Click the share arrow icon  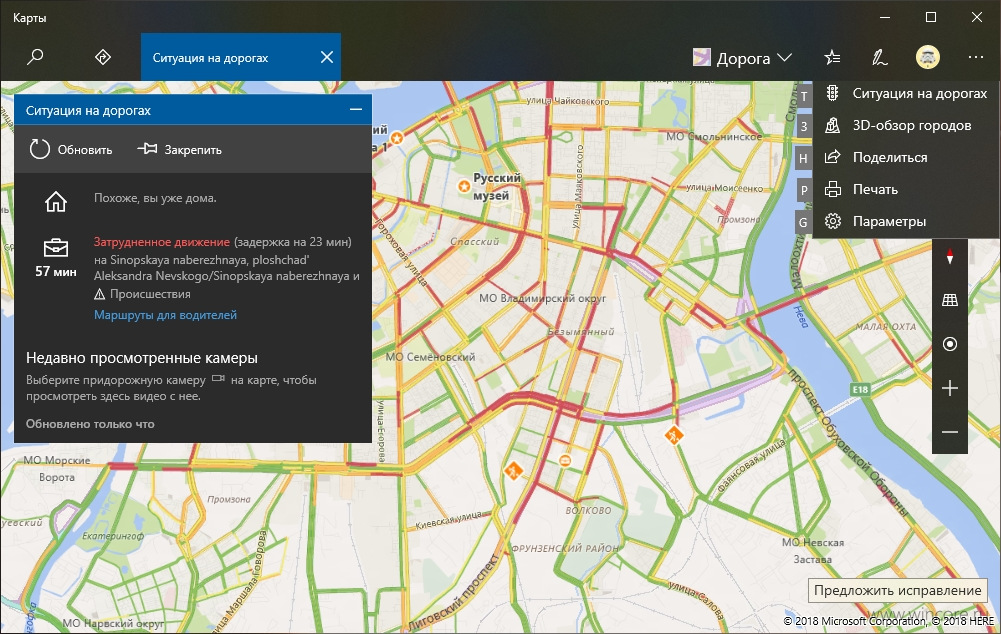click(832, 157)
